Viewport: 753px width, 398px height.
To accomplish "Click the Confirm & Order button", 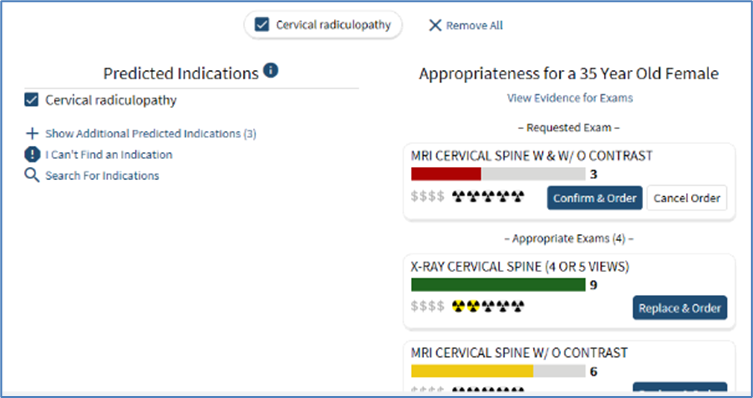I will click(x=595, y=198).
